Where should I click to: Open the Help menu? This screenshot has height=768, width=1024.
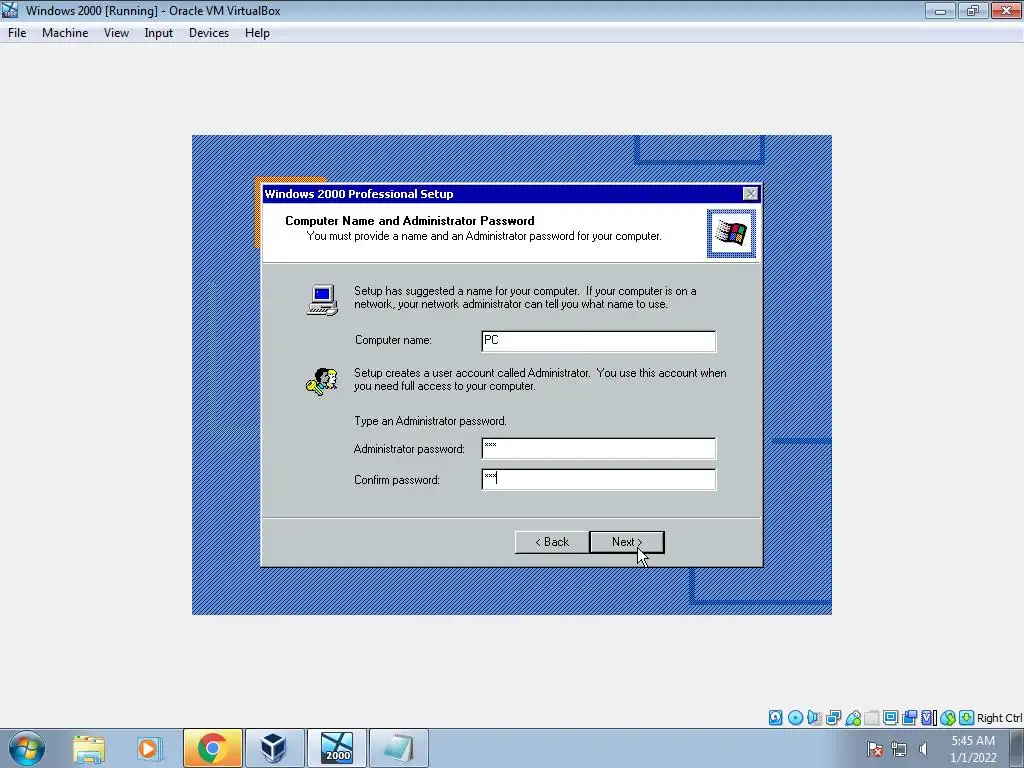click(257, 33)
